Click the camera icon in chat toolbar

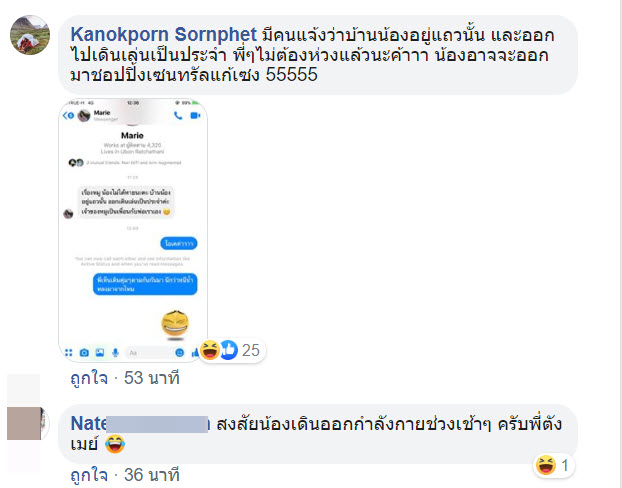coord(84,352)
